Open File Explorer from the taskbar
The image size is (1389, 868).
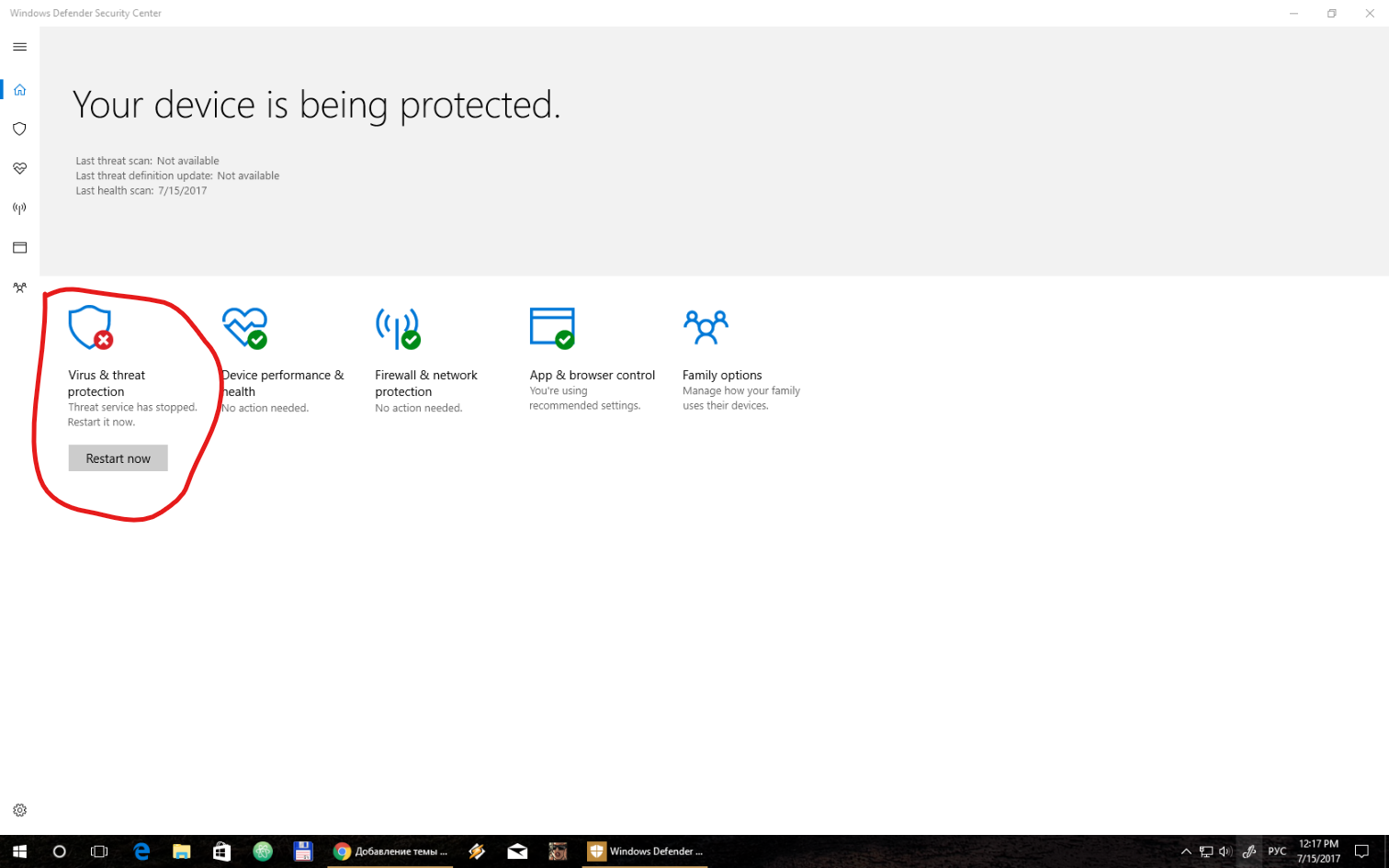(x=182, y=851)
